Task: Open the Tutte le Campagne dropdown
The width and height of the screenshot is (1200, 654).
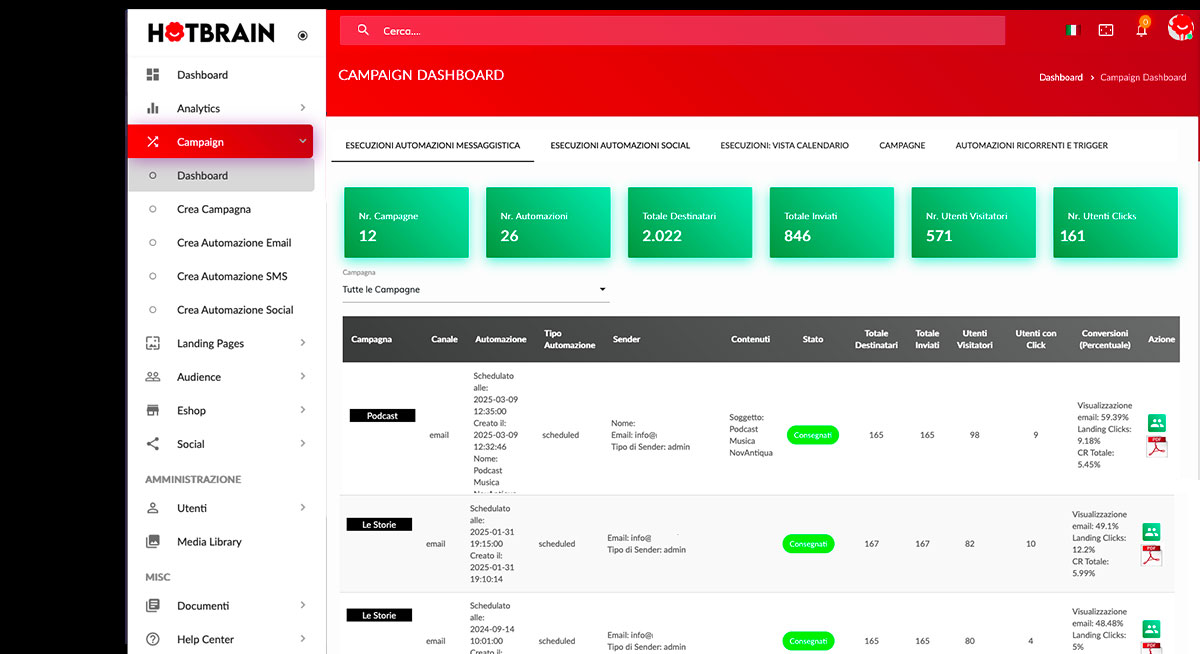Action: pyautogui.click(x=475, y=290)
